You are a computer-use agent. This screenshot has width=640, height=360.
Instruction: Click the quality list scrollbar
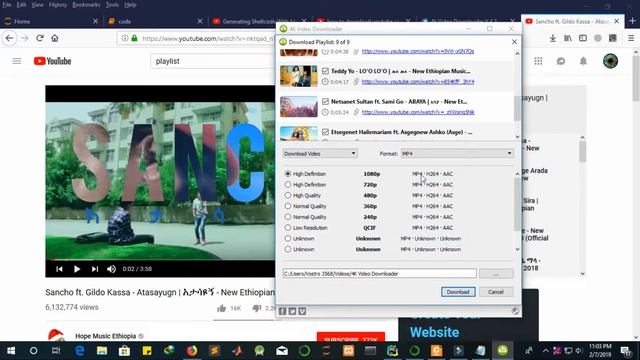(x=517, y=204)
